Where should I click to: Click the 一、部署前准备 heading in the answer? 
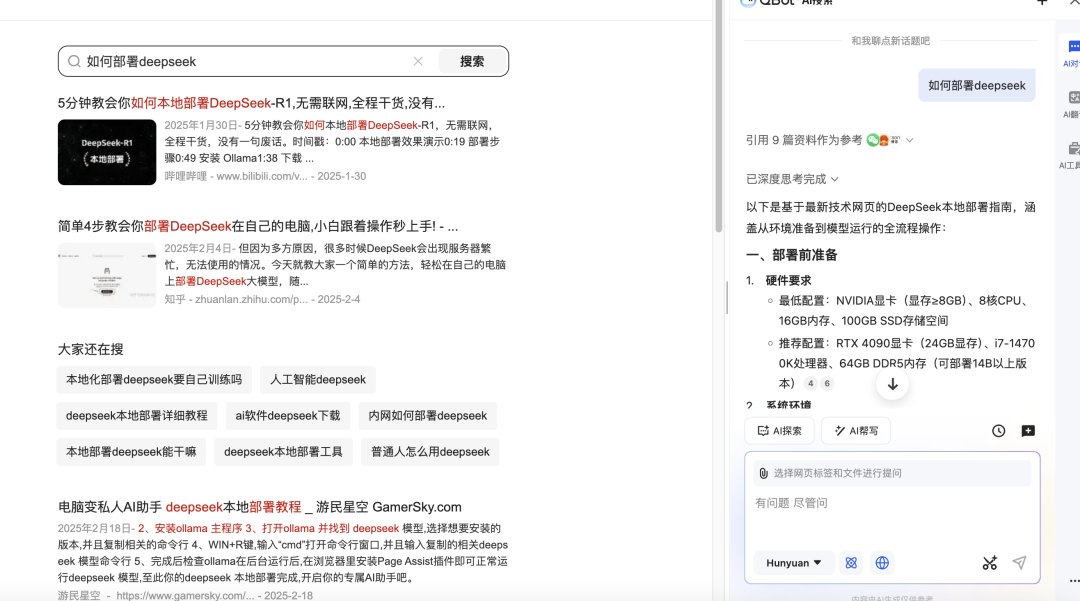[791, 255]
